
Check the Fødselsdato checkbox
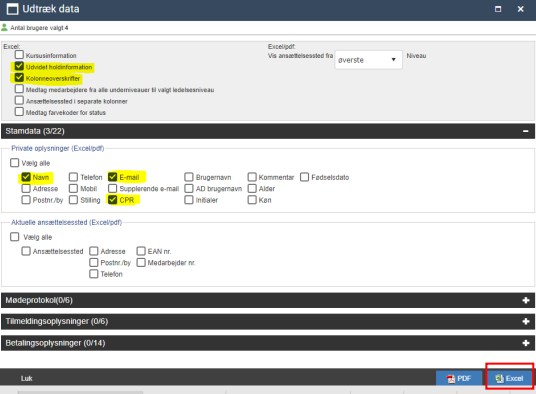point(305,177)
